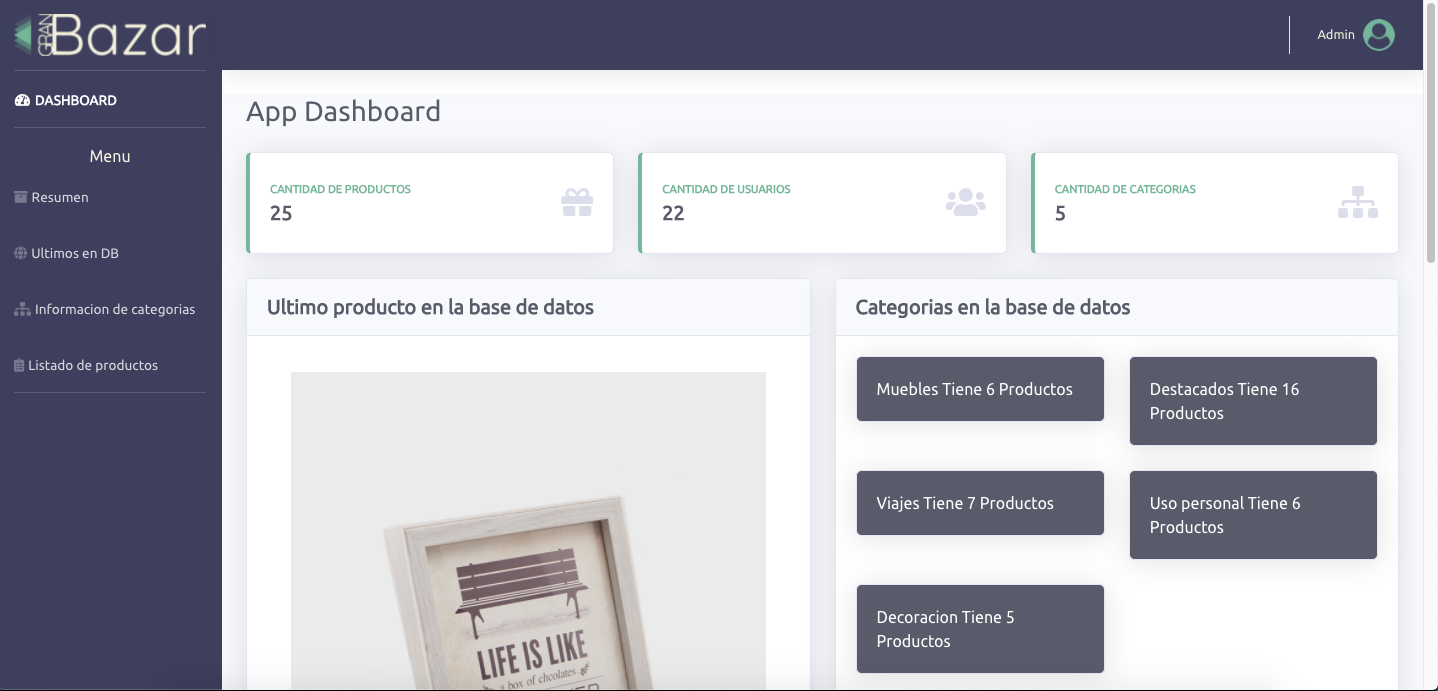
Task: Click the framed picture product image
Action: 528,531
